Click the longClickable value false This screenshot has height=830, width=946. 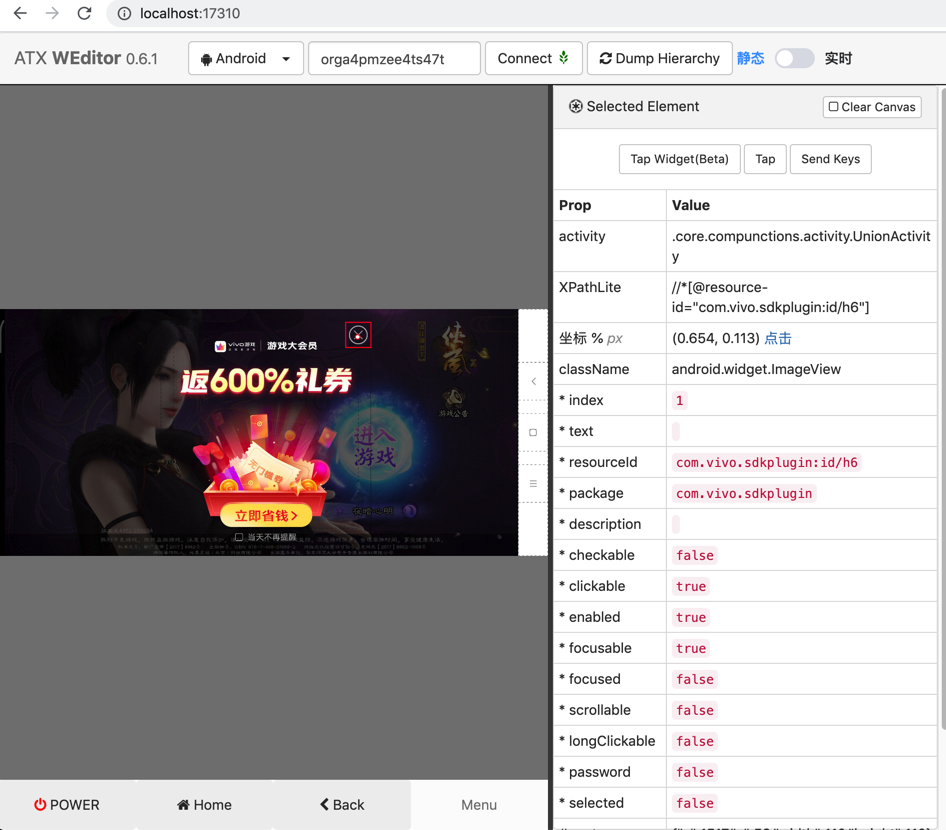tap(694, 741)
